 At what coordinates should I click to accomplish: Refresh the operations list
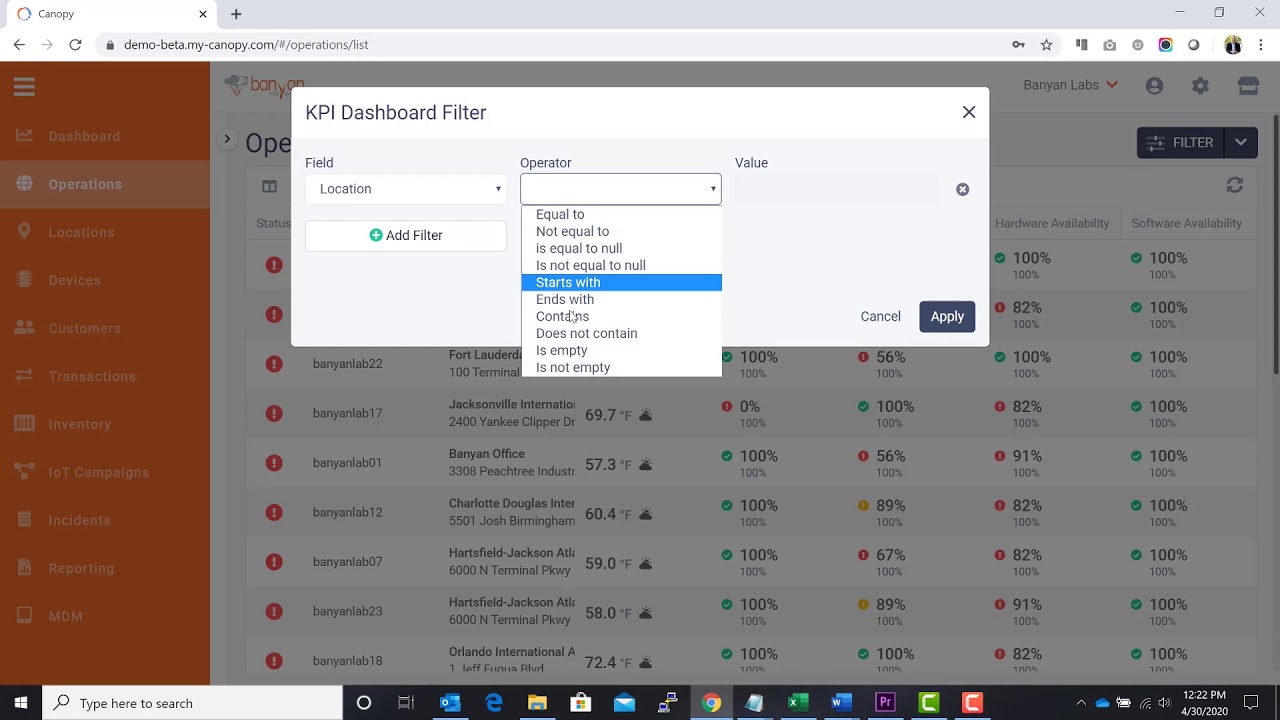pyautogui.click(x=1235, y=185)
